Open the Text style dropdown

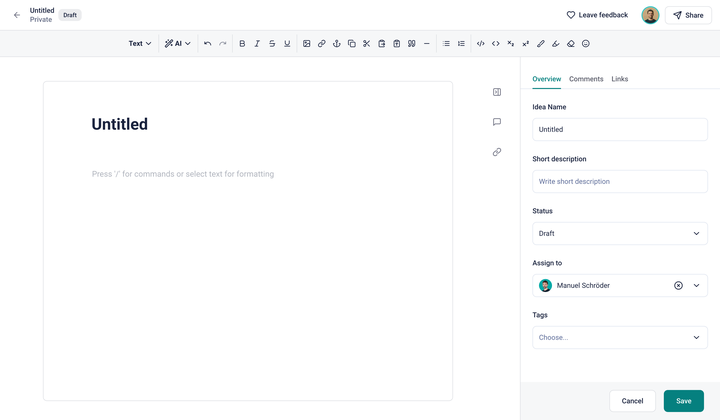coord(140,44)
